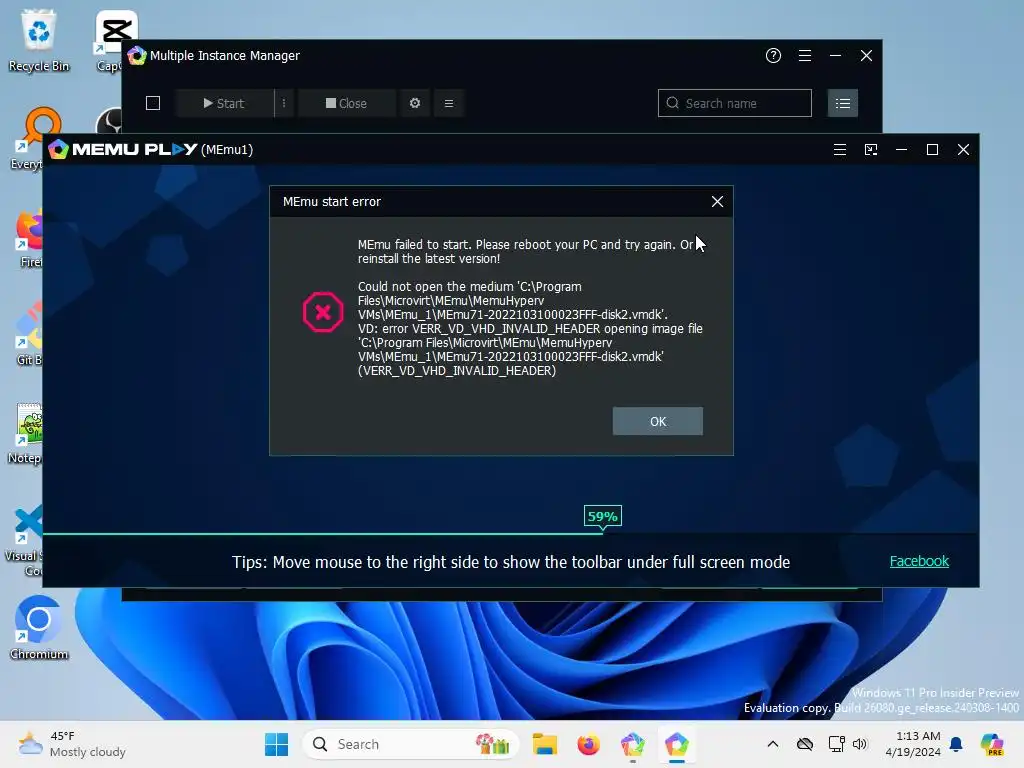
Task: Open File Explorer from taskbar
Action: click(545, 744)
